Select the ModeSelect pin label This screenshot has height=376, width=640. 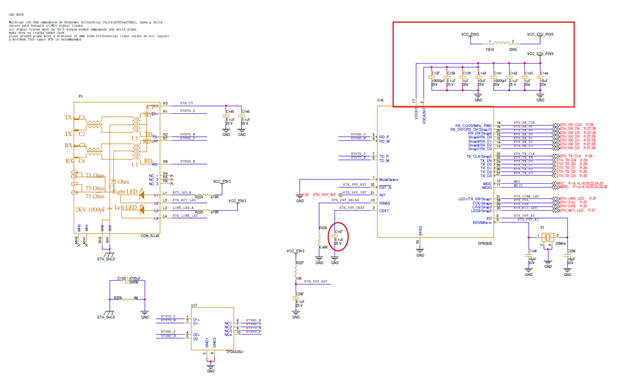pyautogui.click(x=389, y=180)
